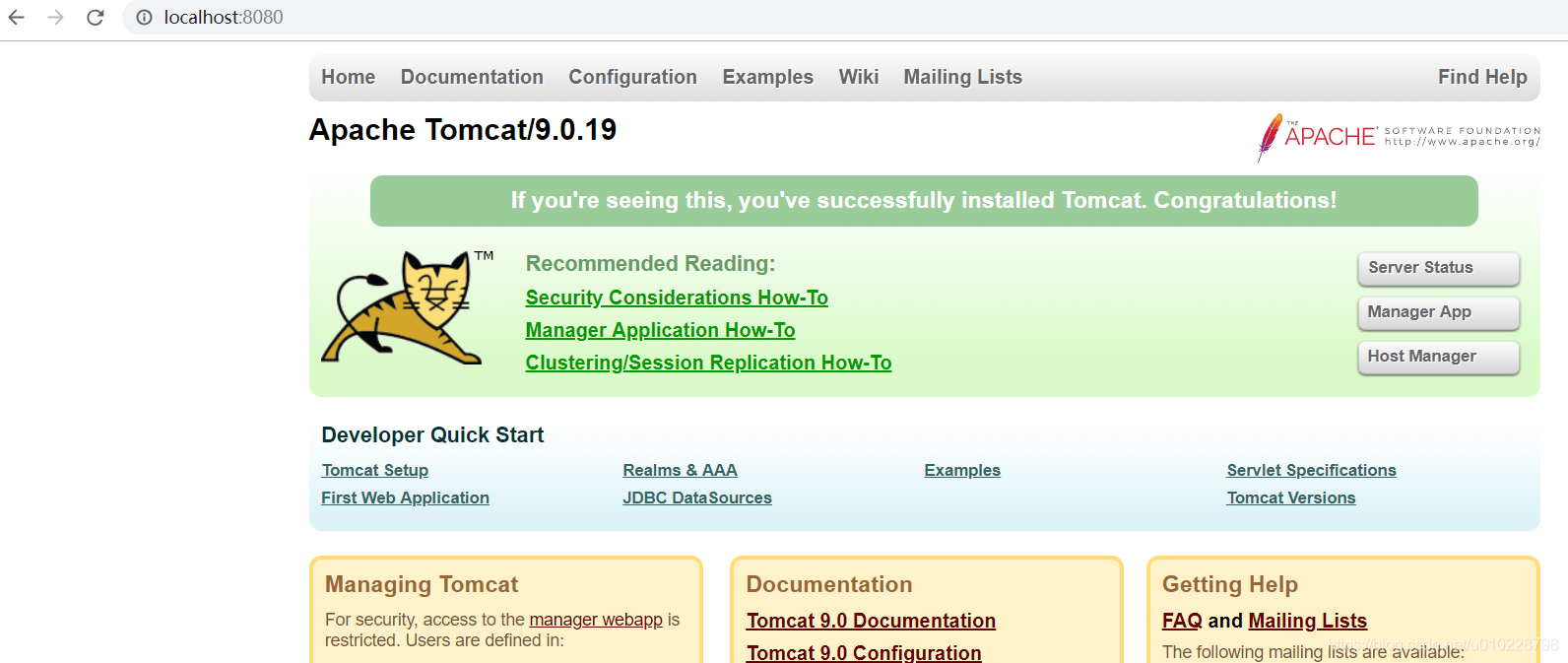1568x663 pixels.
Task: Open the Examples nav item in top bar
Action: click(x=768, y=77)
